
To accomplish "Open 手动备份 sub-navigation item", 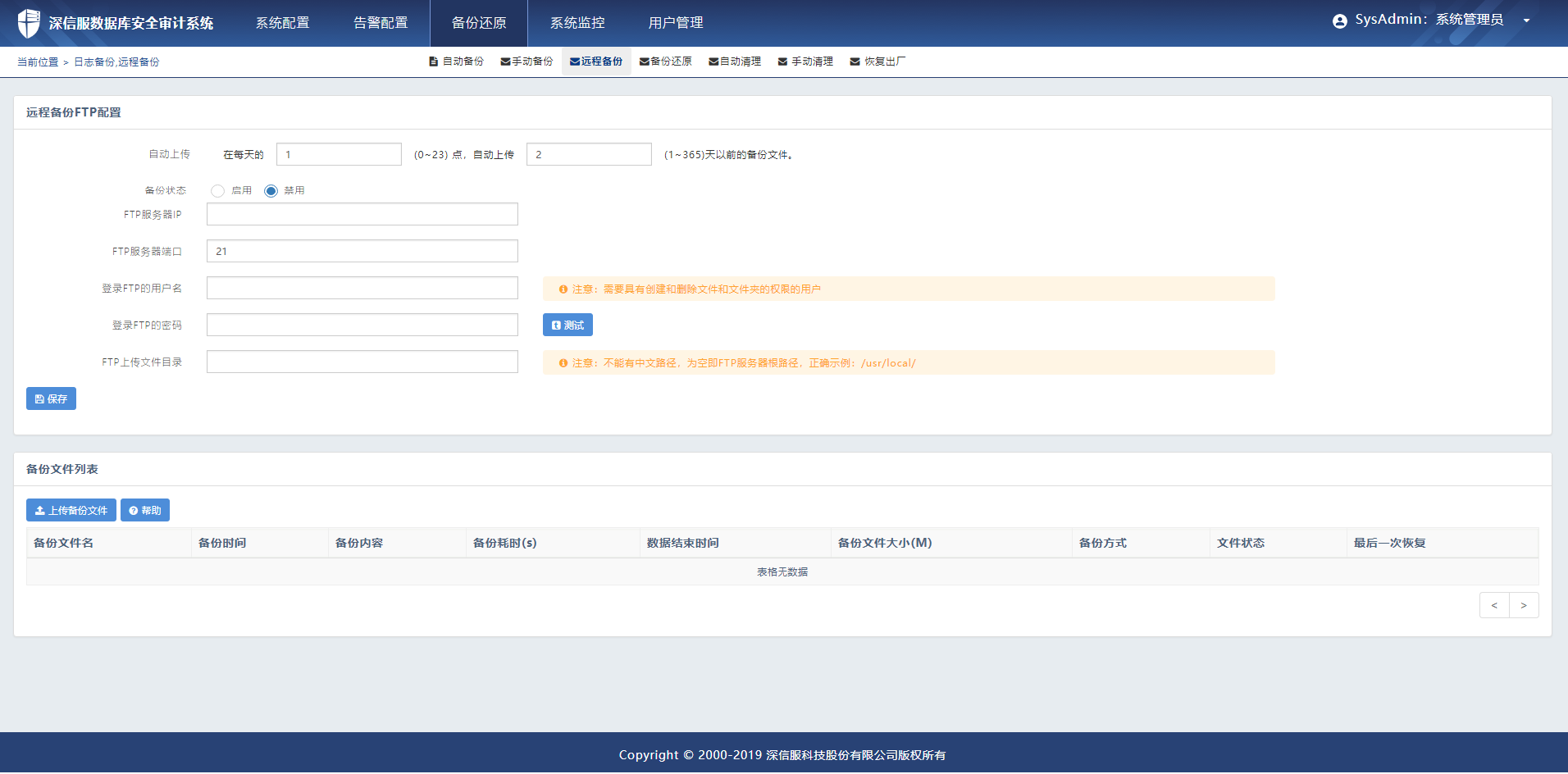I will coord(526,61).
